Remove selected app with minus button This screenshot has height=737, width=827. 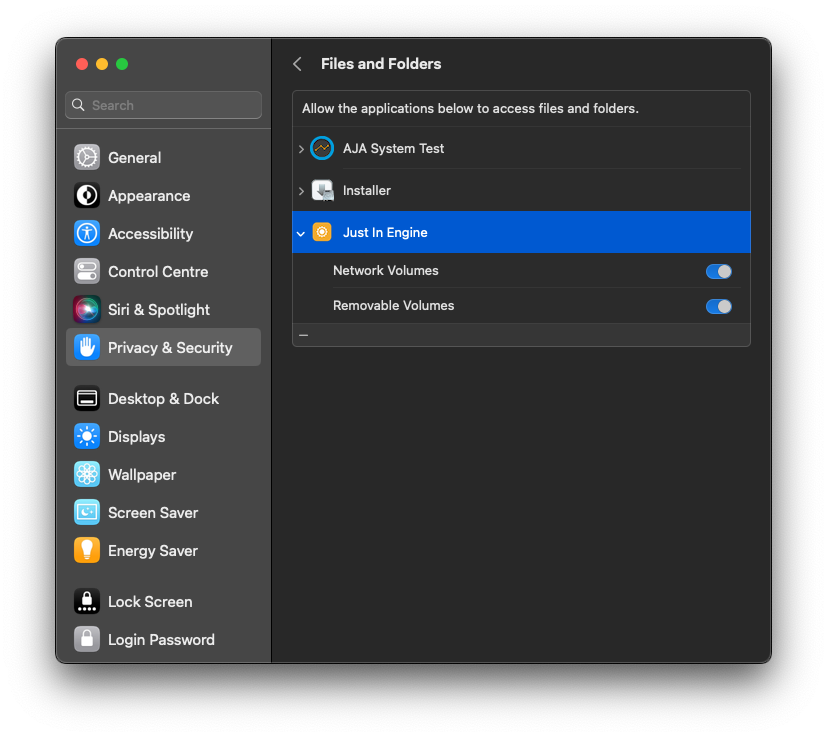tap(303, 335)
